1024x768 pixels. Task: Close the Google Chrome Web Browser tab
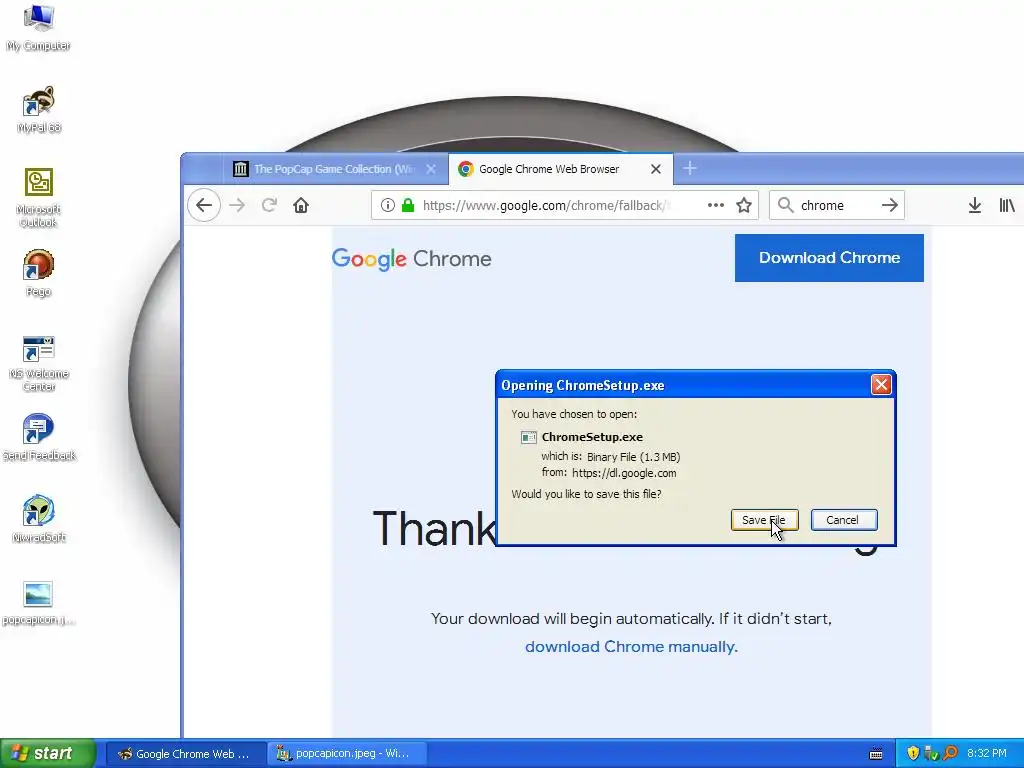point(656,168)
